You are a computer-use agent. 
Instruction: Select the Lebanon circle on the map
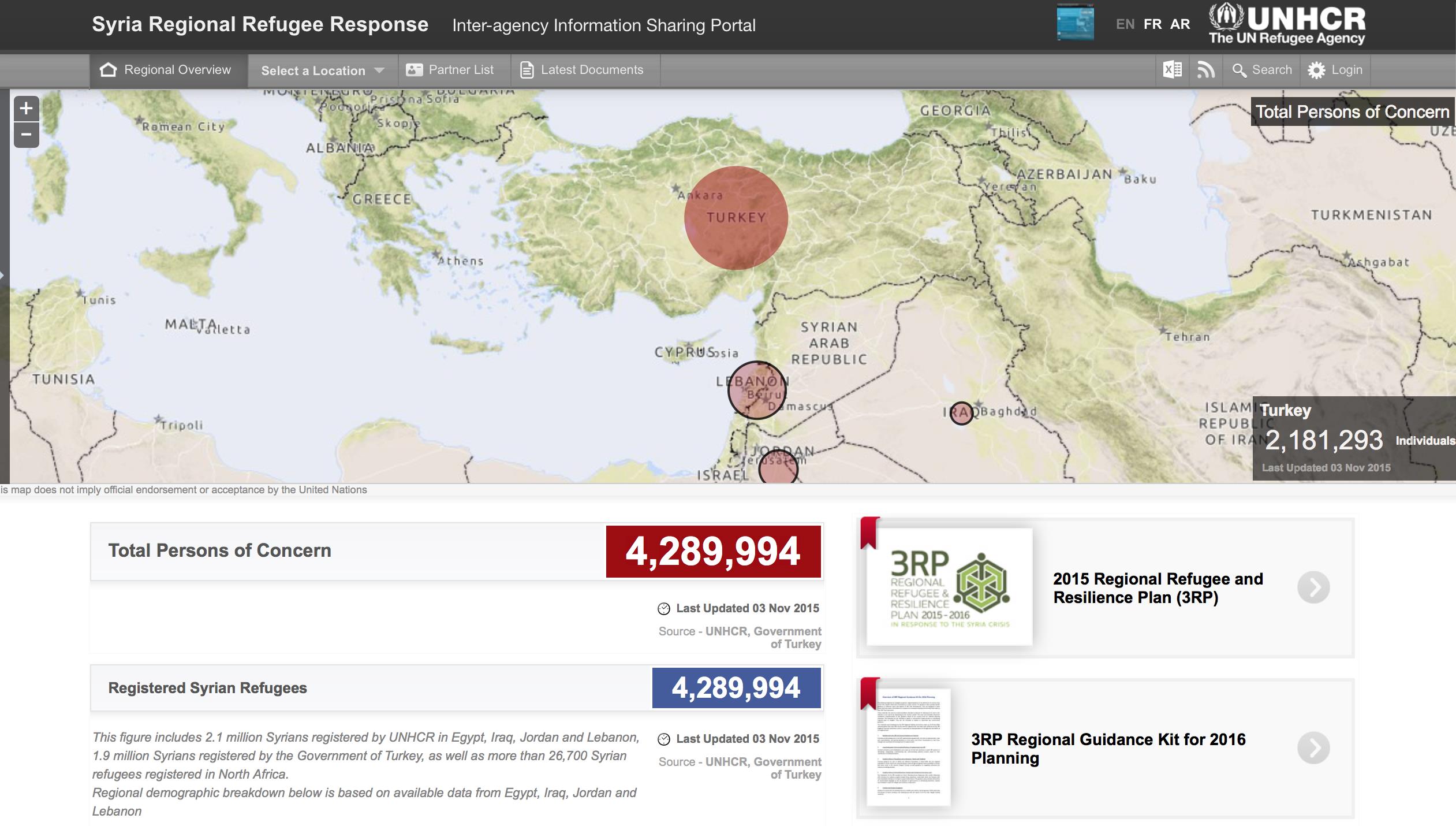point(756,390)
